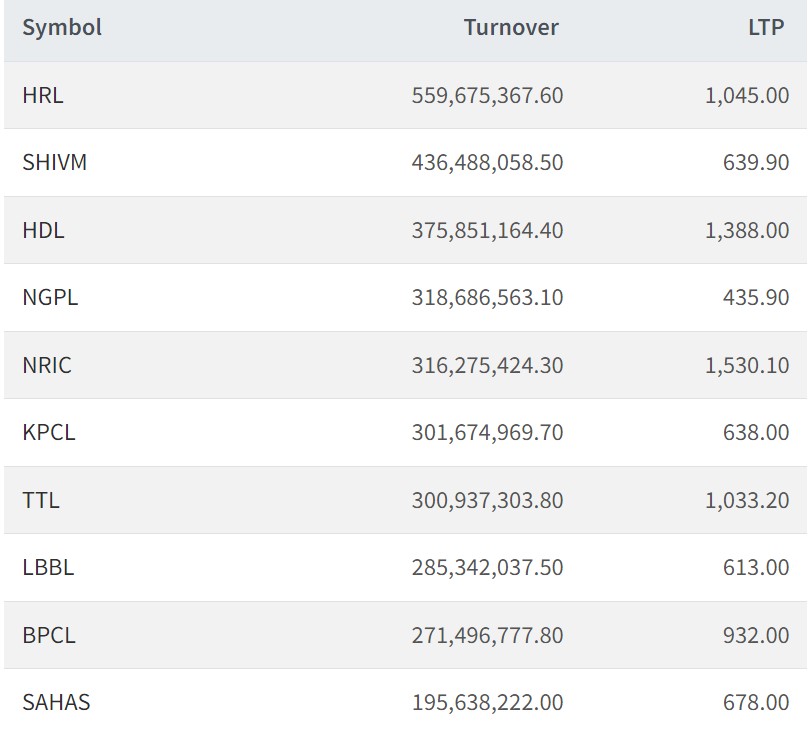Image resolution: width=809 pixels, height=730 pixels.
Task: Click HRL turnover value 559,675,367.60
Action: [x=487, y=96]
